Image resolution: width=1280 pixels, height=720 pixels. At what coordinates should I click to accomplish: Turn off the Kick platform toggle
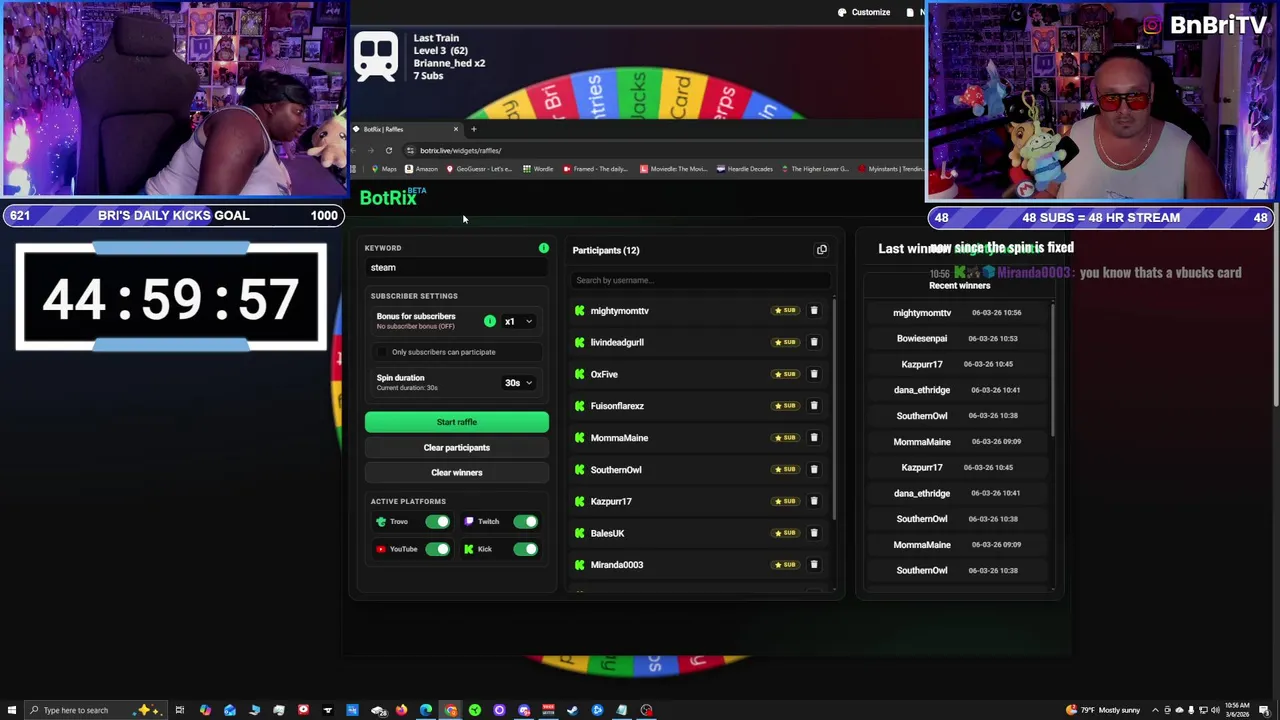[x=526, y=549]
